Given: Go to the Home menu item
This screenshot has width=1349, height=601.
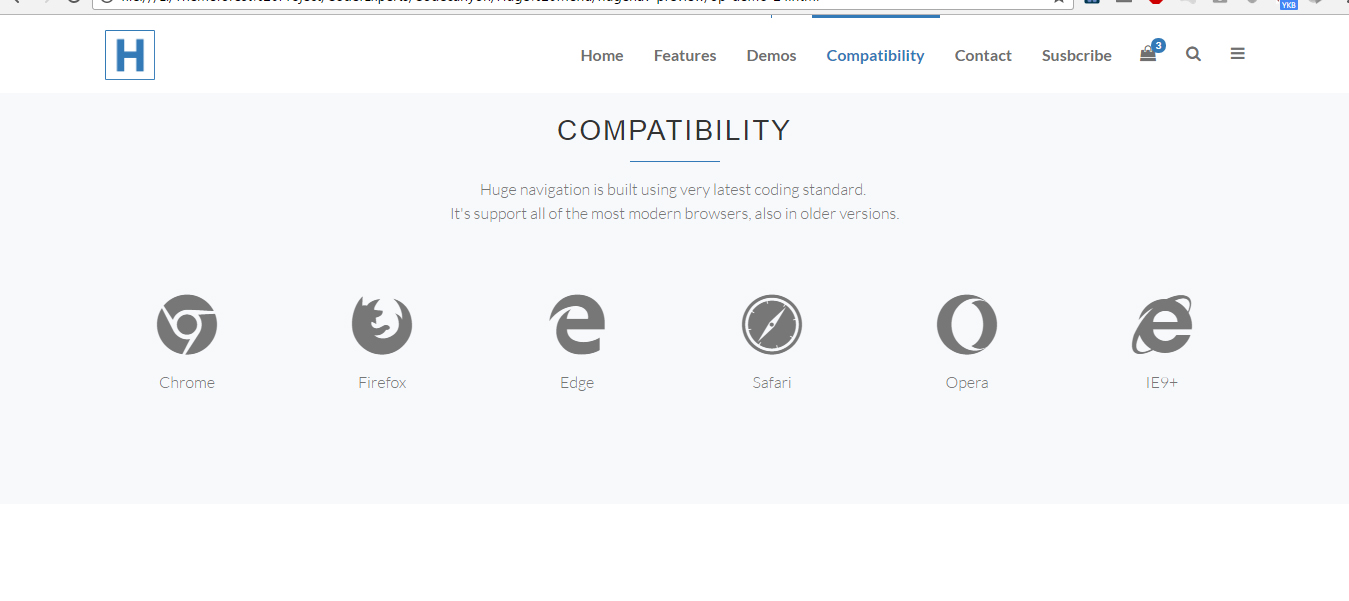Looking at the screenshot, I should point(602,56).
